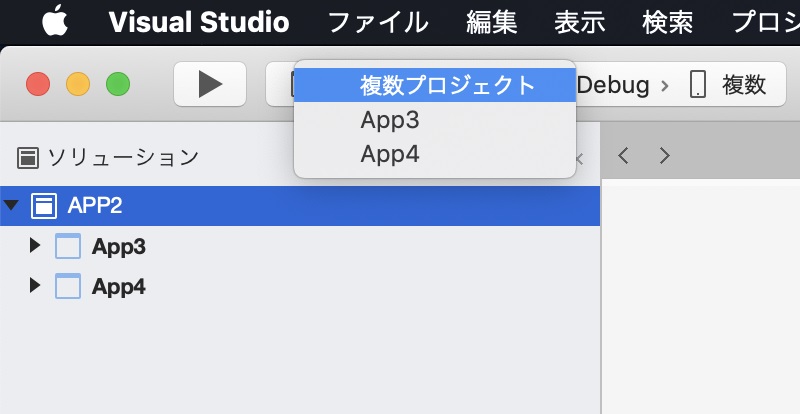Viewport: 800px width, 414px height.
Task: Expand the App3 project node
Action: 35,246
